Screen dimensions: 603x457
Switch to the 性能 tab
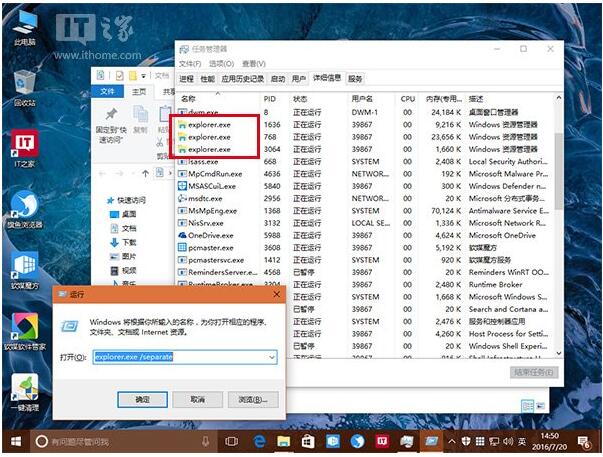207,78
